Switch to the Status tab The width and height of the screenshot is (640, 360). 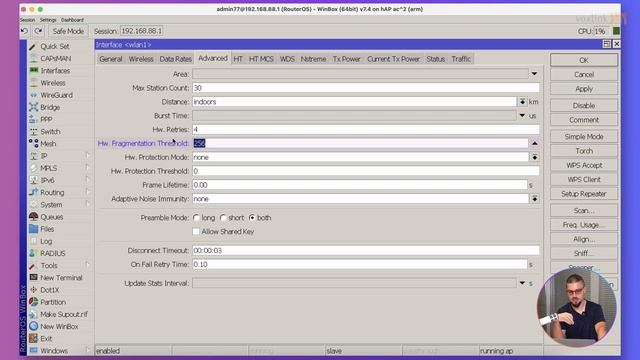point(436,59)
